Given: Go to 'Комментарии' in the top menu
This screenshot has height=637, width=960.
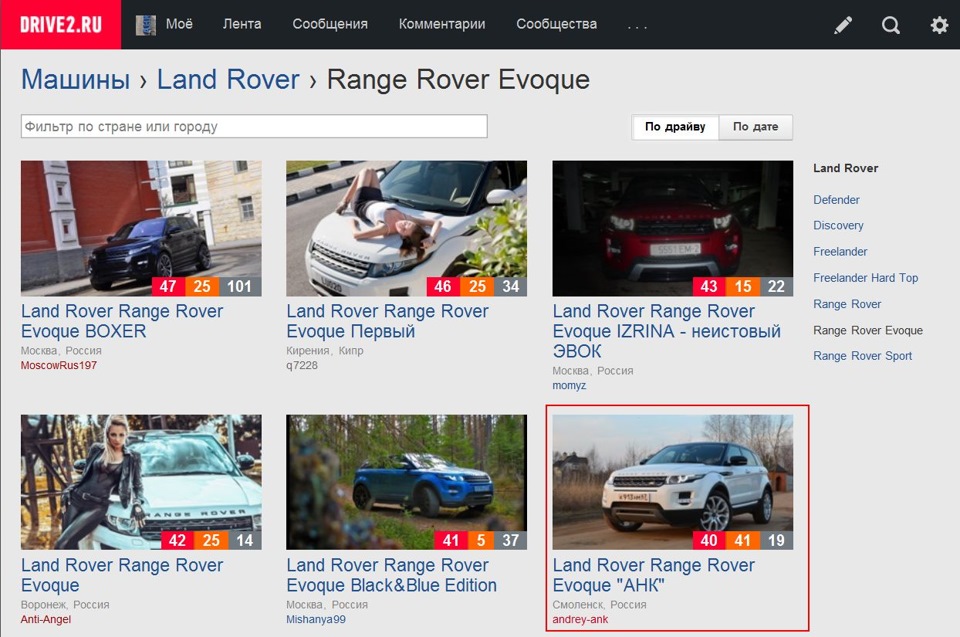Looking at the screenshot, I should coord(441,24).
